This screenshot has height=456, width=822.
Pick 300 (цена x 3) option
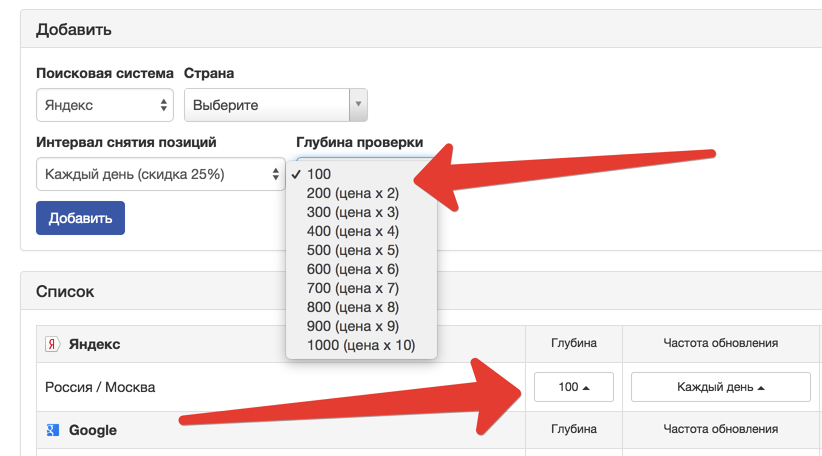point(353,212)
